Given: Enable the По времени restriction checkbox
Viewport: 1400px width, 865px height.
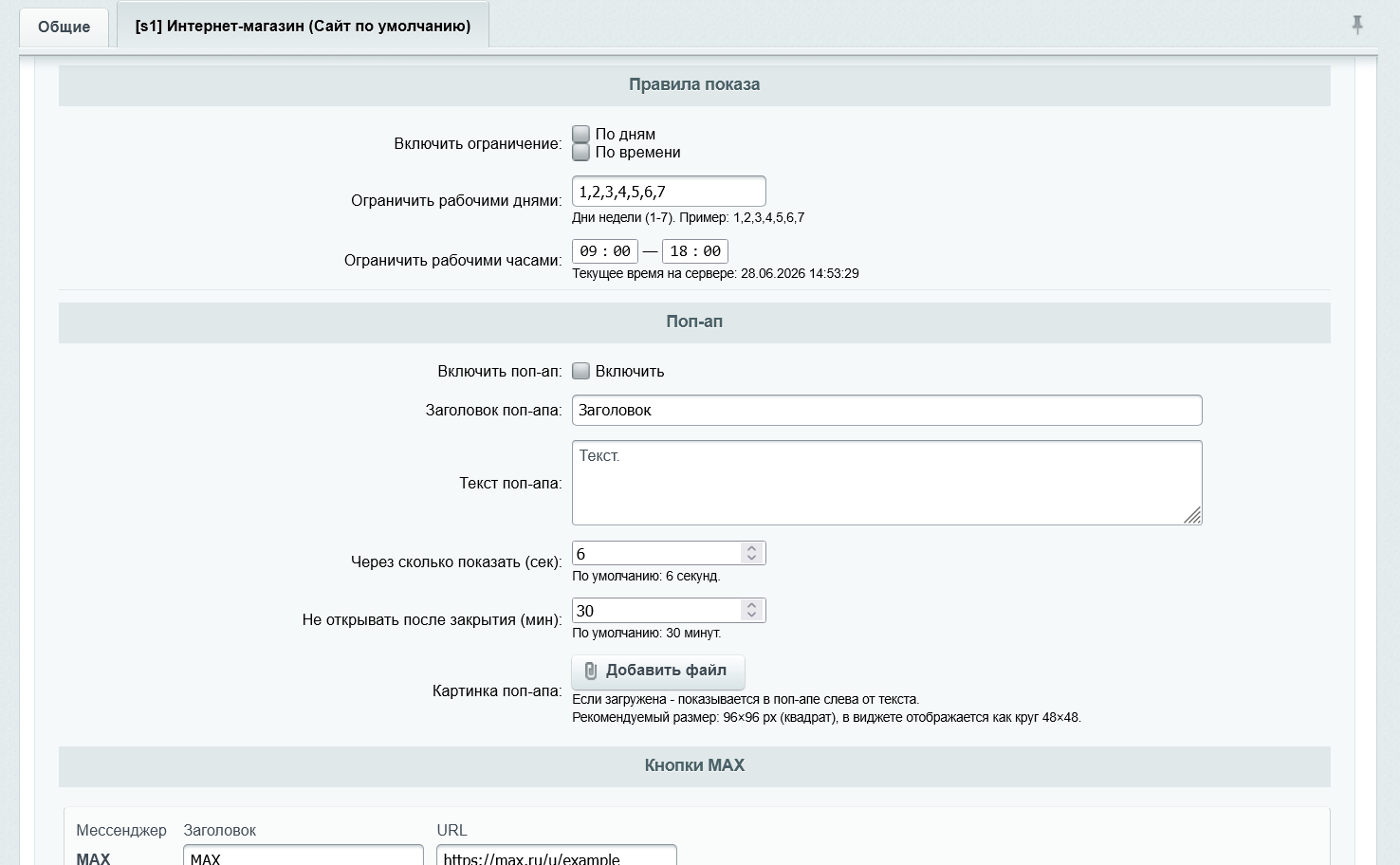Looking at the screenshot, I should pos(581,152).
